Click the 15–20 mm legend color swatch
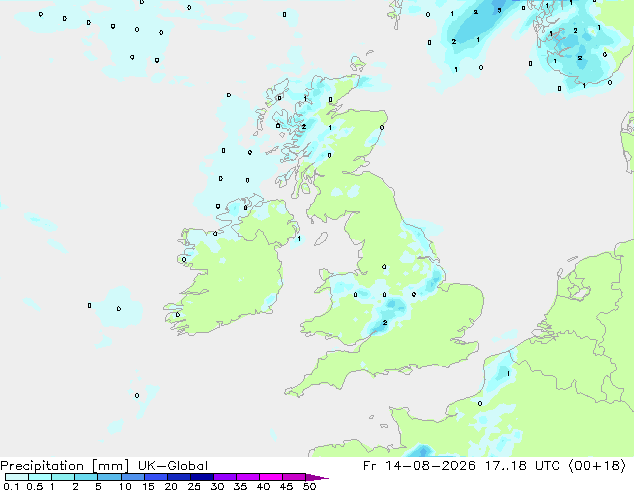This screenshot has height=490, width=634. click(x=156, y=477)
